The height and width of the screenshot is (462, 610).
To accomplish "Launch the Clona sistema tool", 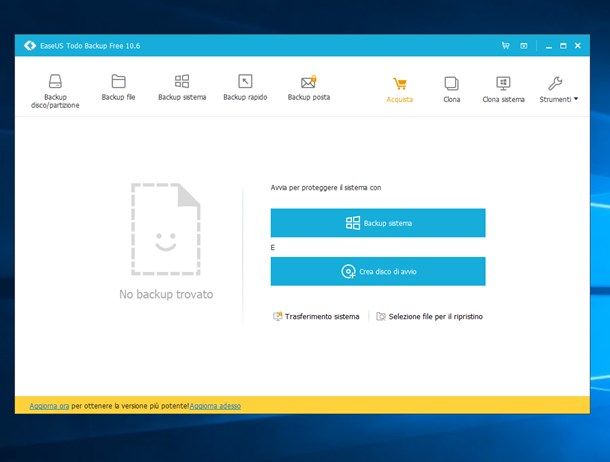I will (503, 89).
